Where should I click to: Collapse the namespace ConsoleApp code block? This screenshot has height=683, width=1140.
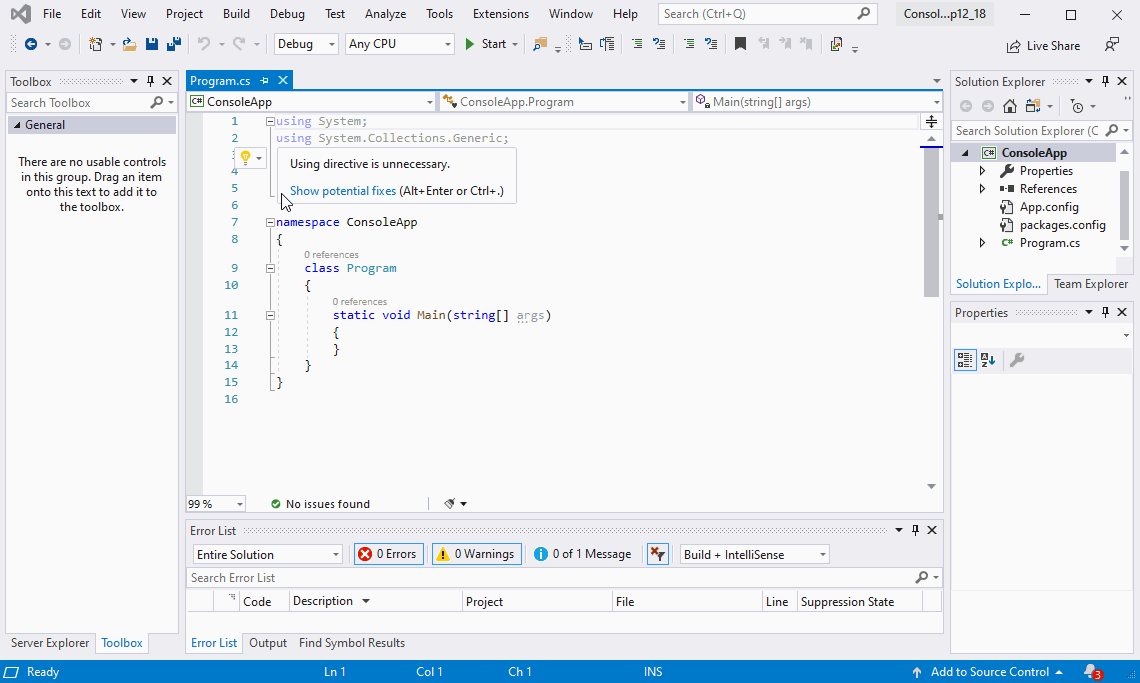point(270,223)
